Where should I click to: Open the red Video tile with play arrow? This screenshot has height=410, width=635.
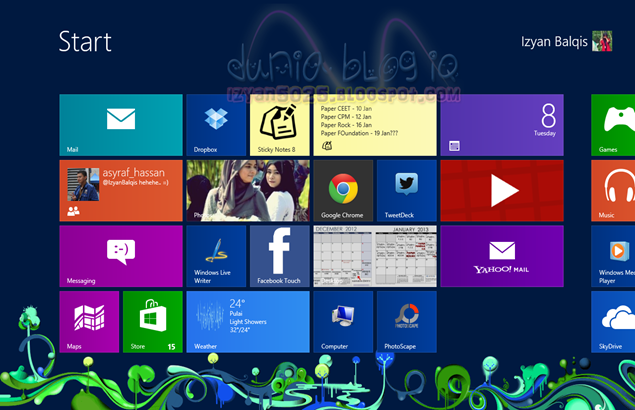(502, 190)
